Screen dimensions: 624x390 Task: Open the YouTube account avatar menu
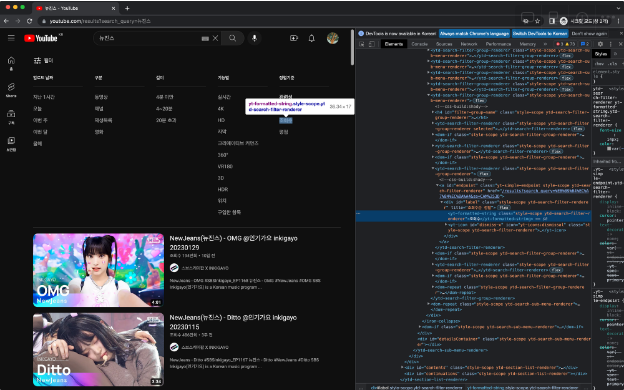[333, 38]
